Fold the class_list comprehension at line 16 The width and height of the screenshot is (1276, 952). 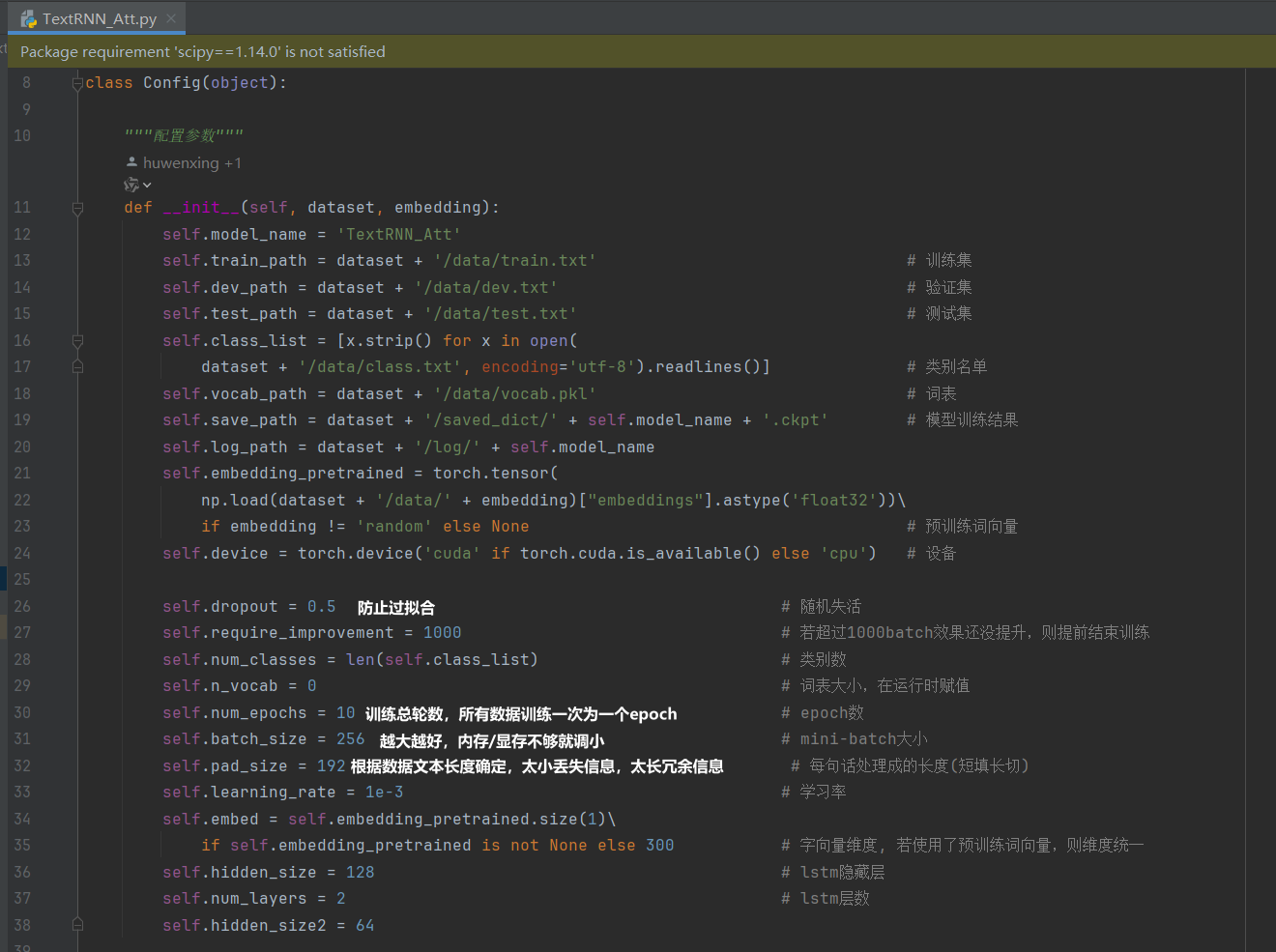pos(77,341)
